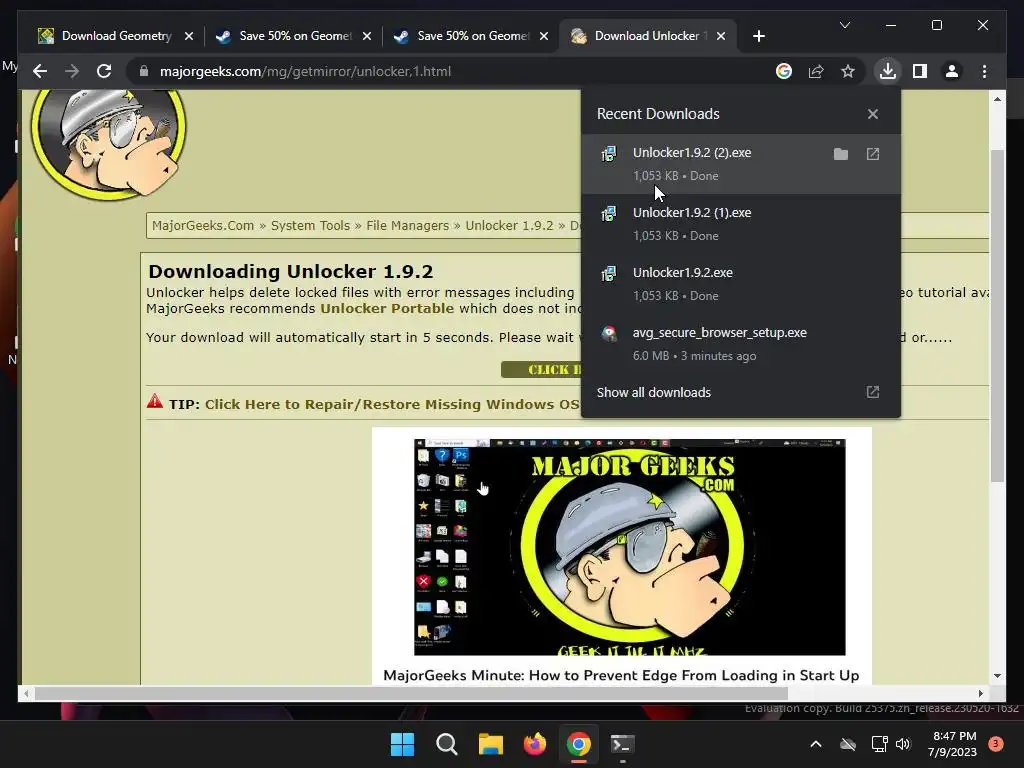Viewport: 1024px width, 768px height.
Task: Open the Unlocker1.9.2 (1).exe download entry
Action: click(741, 223)
